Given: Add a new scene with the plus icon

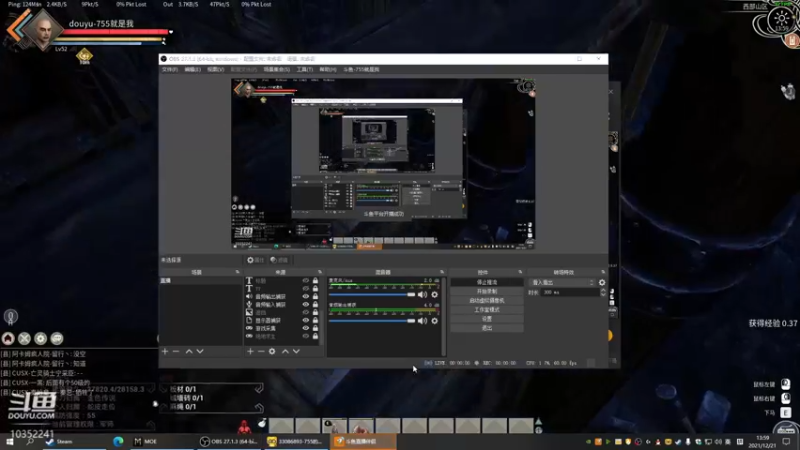Looking at the screenshot, I should point(165,351).
